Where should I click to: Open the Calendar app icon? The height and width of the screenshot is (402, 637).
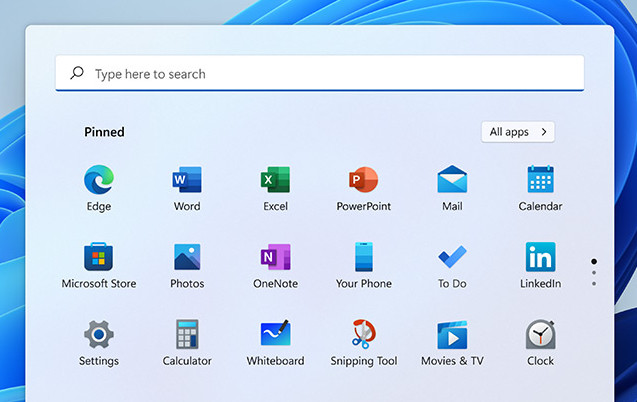(540, 179)
